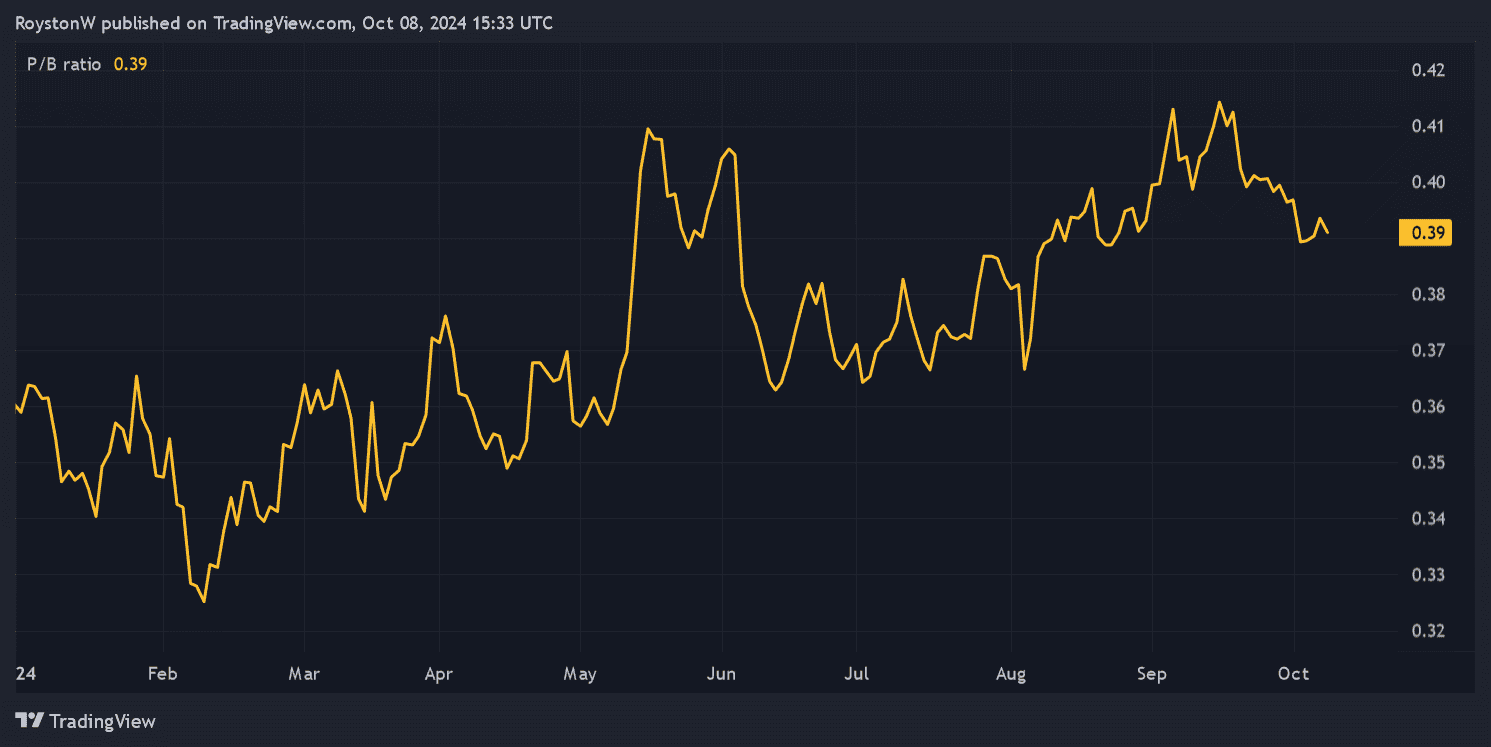The width and height of the screenshot is (1491, 747).
Task: Select the Aug label on time axis
Action: (x=1011, y=674)
